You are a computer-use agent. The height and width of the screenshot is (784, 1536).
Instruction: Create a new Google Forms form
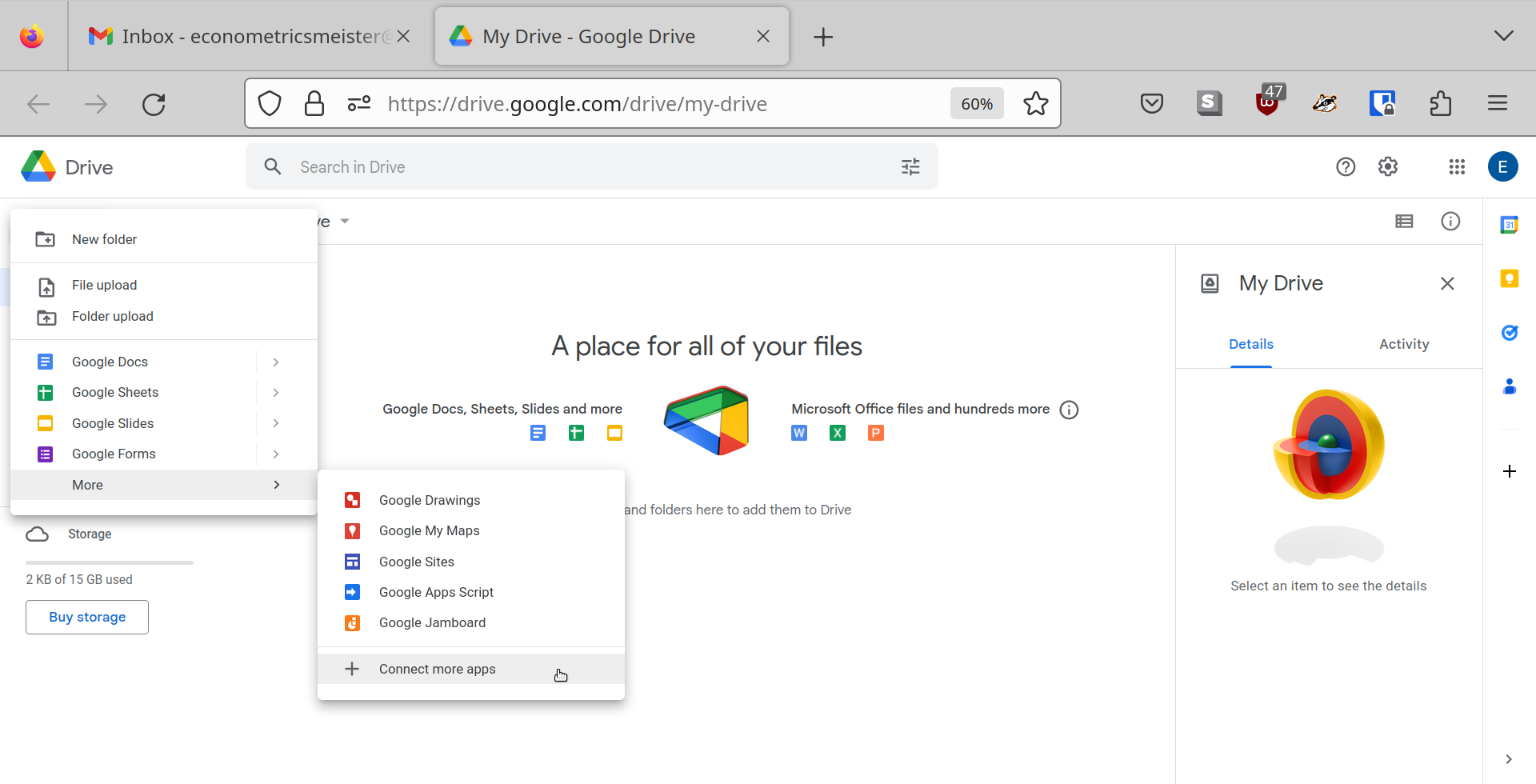pos(114,454)
